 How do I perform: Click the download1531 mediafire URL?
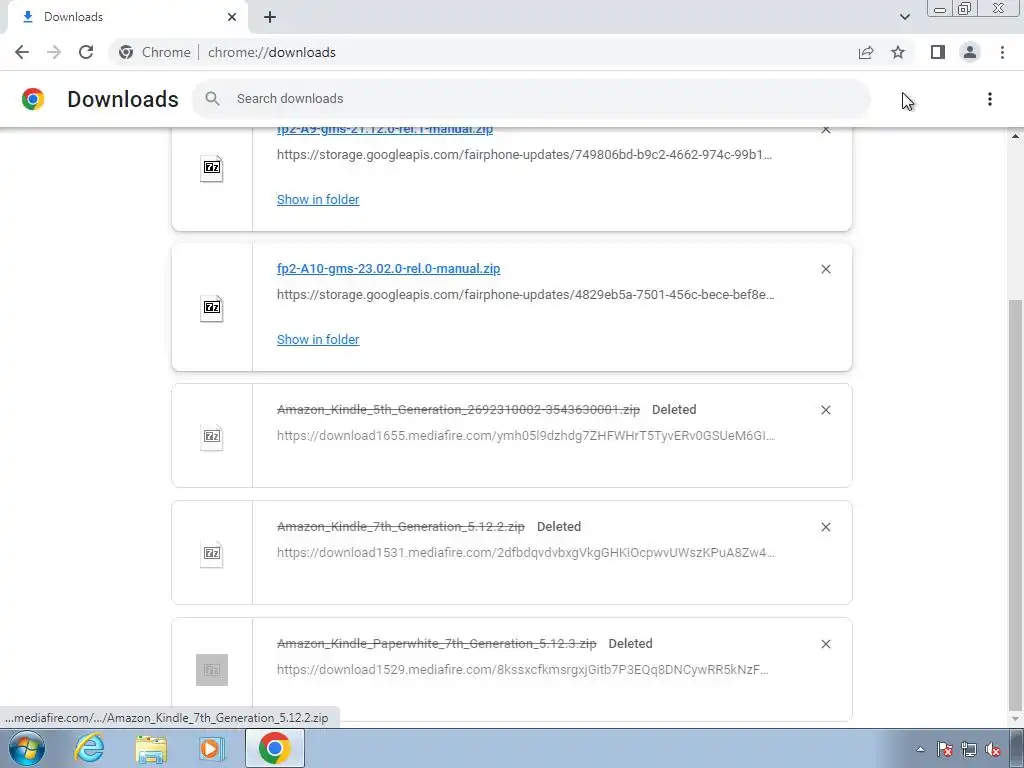point(526,552)
